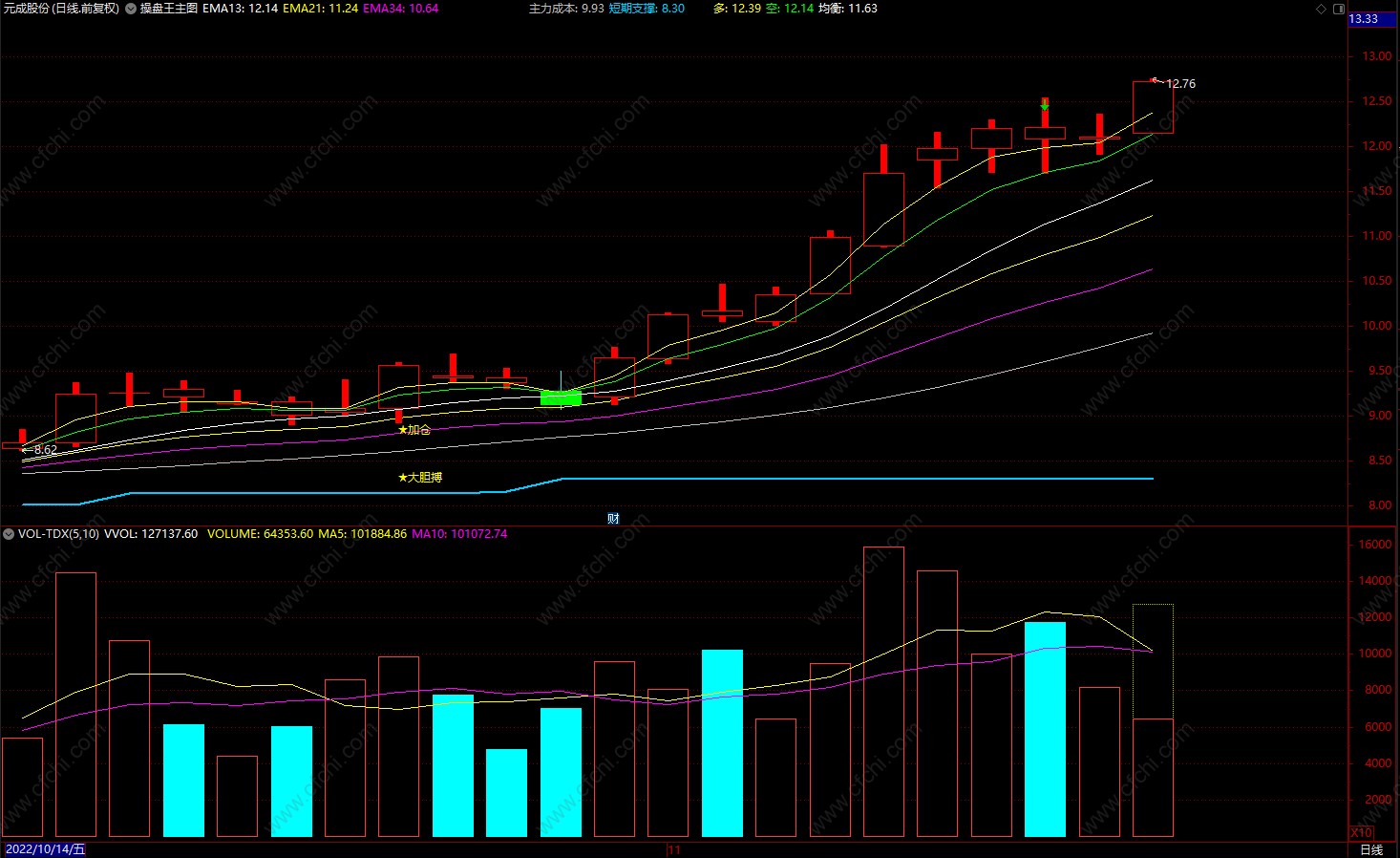Click the green arrow marker on the candlestick
The height and width of the screenshot is (858, 1400).
point(1045,107)
